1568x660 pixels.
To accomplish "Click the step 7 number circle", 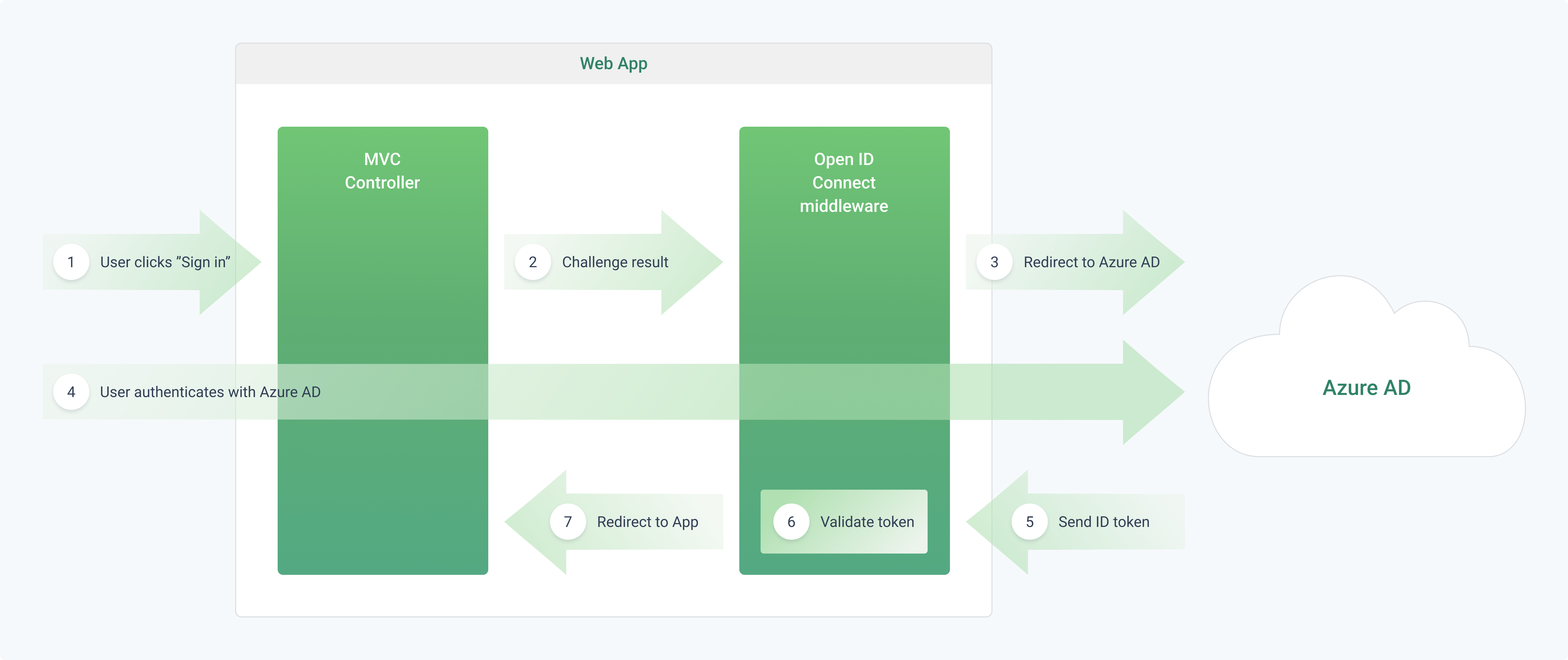I will (567, 522).
